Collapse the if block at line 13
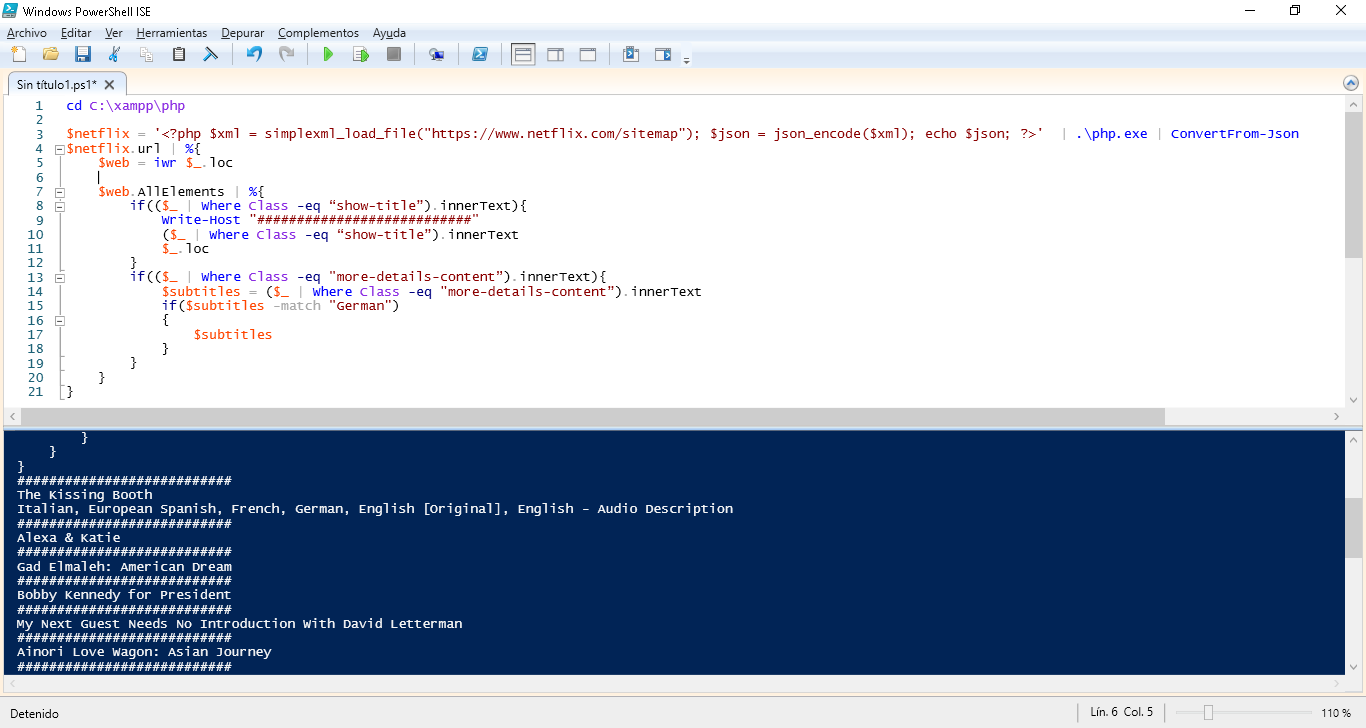 (x=60, y=278)
